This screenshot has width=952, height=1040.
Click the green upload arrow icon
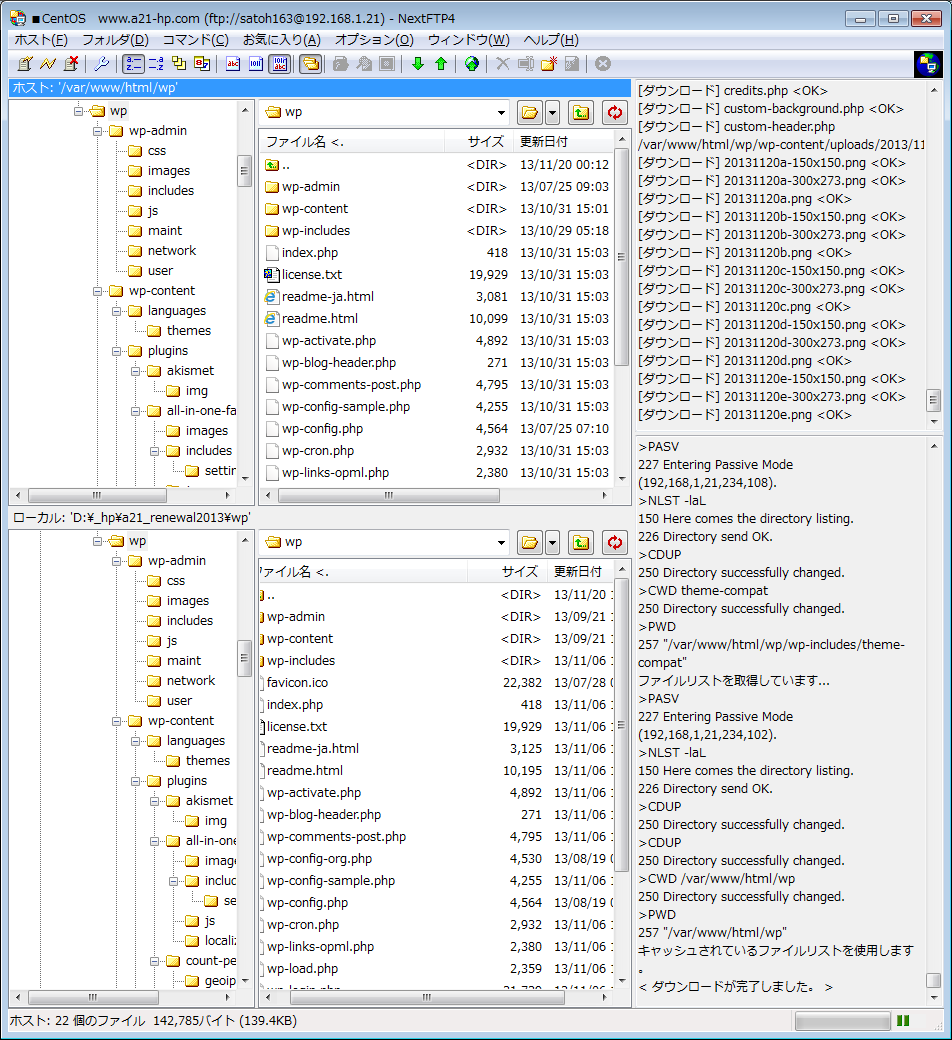(441, 64)
